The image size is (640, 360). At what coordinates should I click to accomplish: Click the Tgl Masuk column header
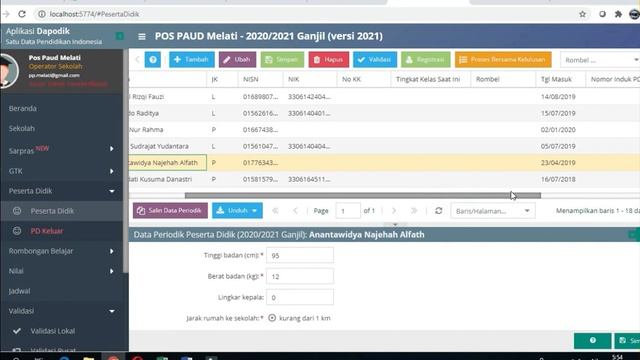click(560, 79)
